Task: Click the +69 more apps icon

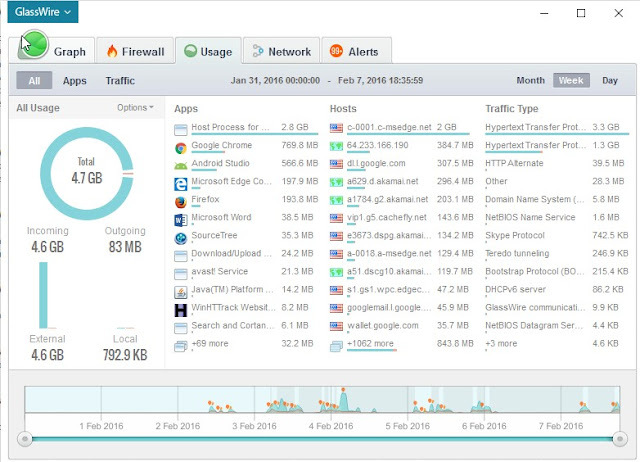Action: [x=180, y=346]
